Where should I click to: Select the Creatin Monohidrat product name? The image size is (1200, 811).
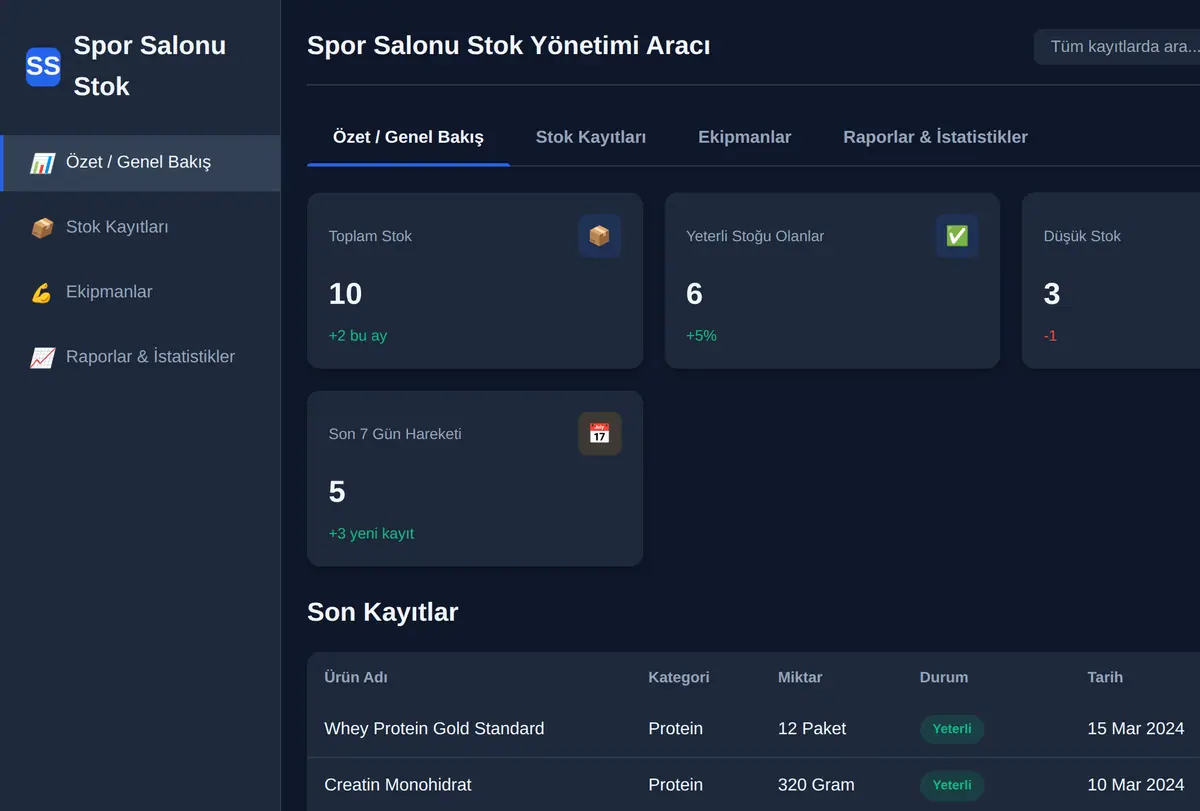coord(398,785)
